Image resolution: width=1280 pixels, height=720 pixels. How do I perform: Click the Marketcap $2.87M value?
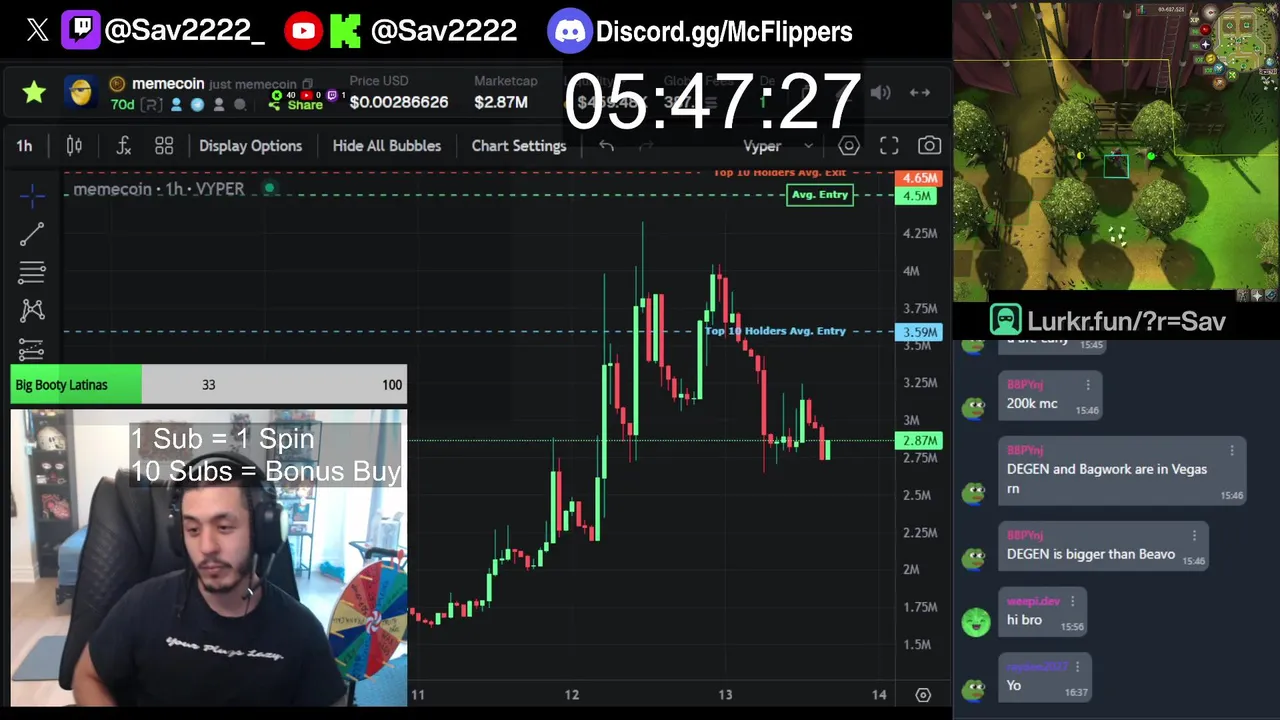tap(501, 102)
